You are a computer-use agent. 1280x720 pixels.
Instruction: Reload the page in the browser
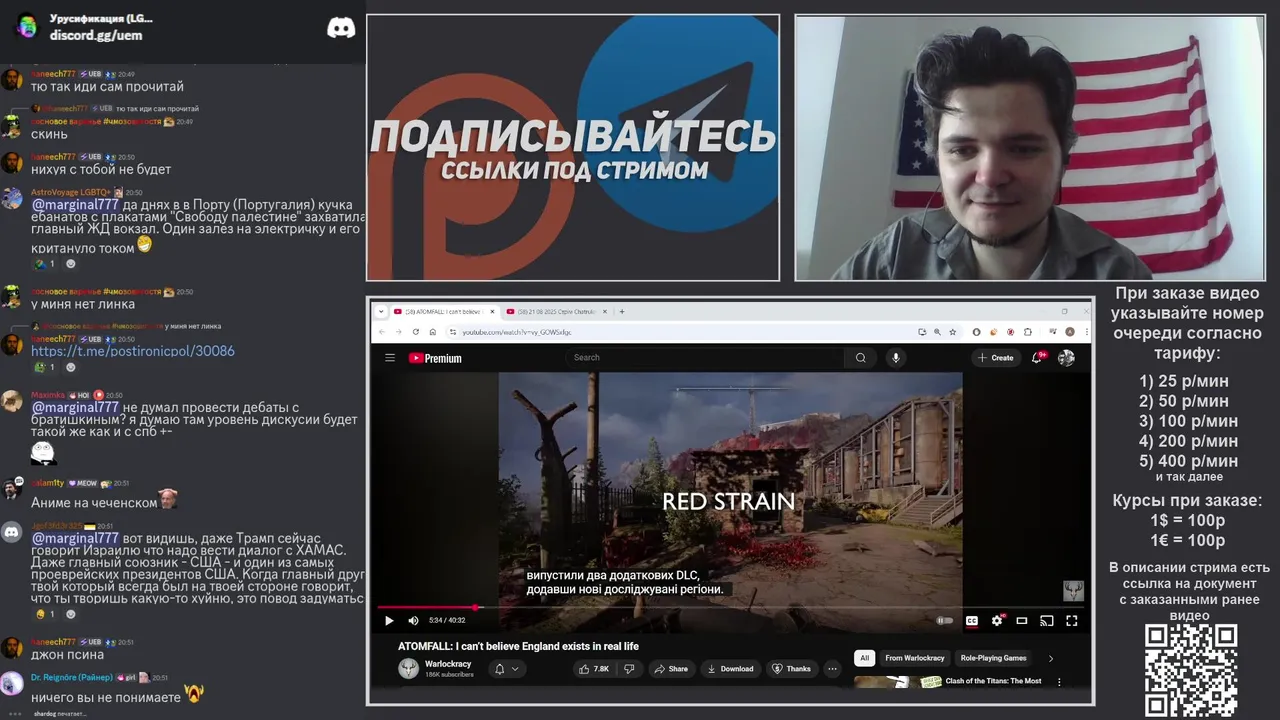pos(416,332)
